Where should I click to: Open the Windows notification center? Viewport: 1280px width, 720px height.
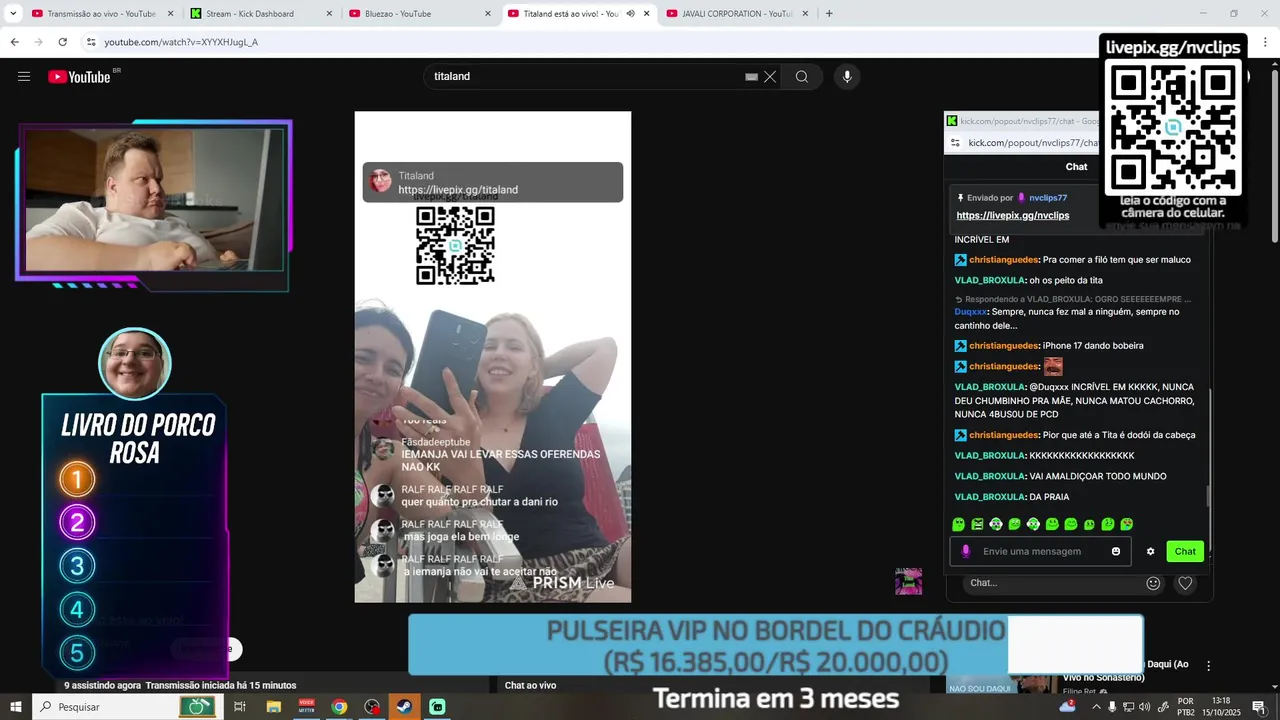[1258, 707]
